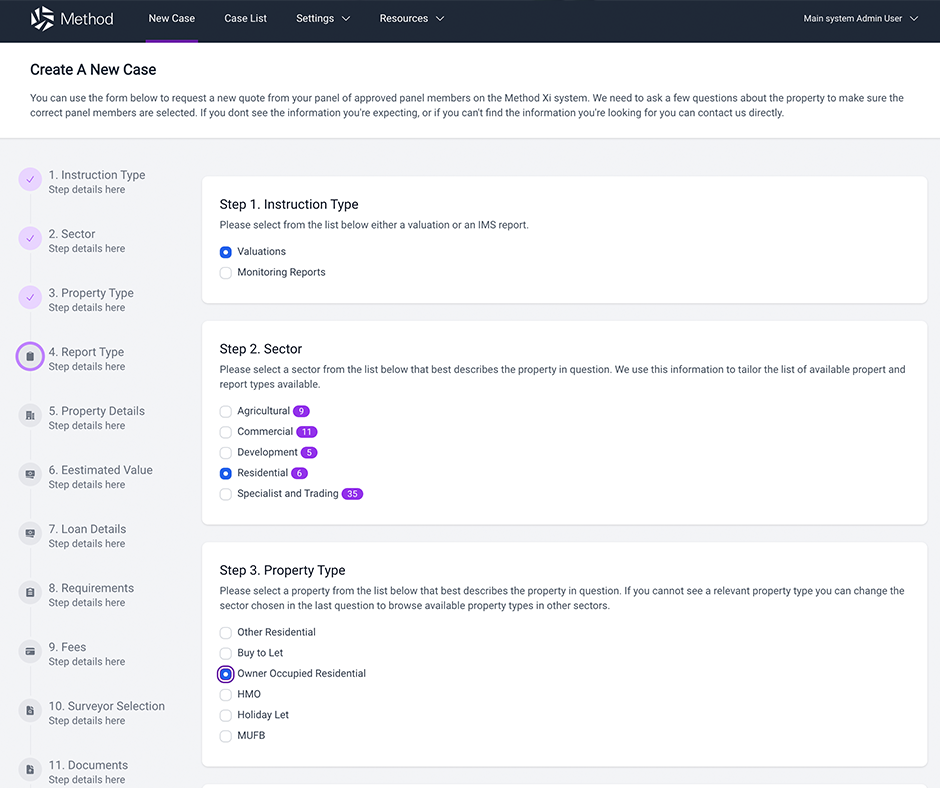Click the Step 1. Instruction Type heading
The height and width of the screenshot is (788, 940).
tap(289, 204)
